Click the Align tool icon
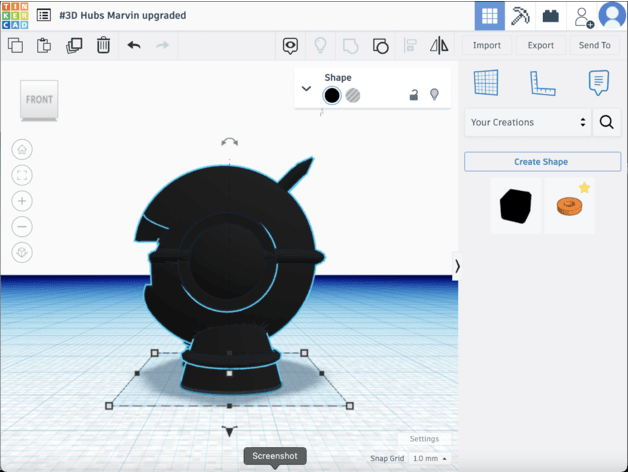 click(410, 45)
